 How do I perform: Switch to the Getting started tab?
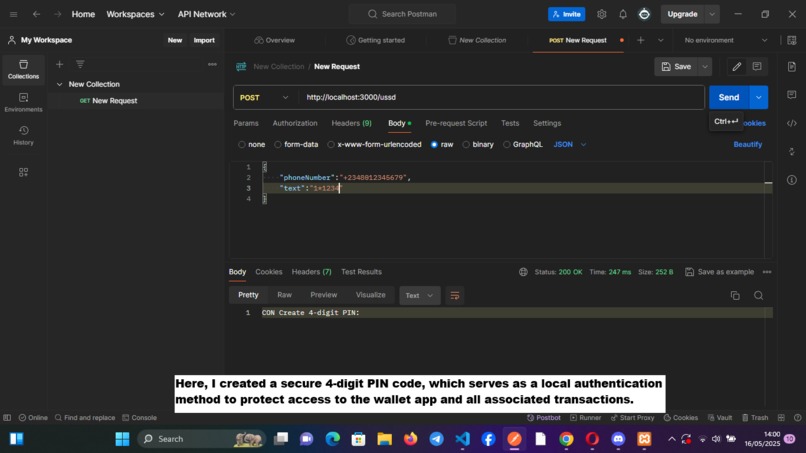(375, 40)
